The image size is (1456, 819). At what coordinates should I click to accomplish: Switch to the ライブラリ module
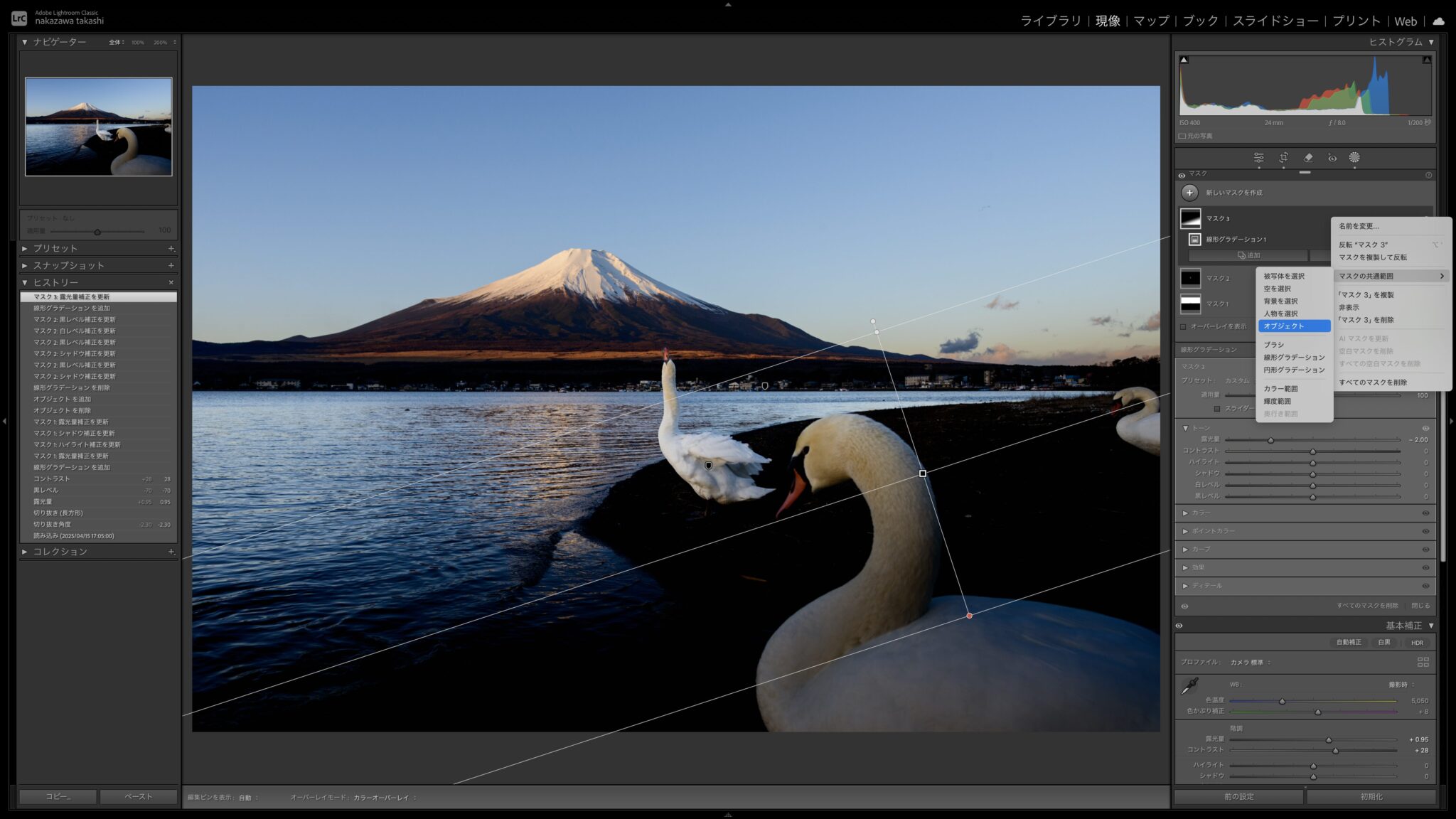pyautogui.click(x=1050, y=21)
